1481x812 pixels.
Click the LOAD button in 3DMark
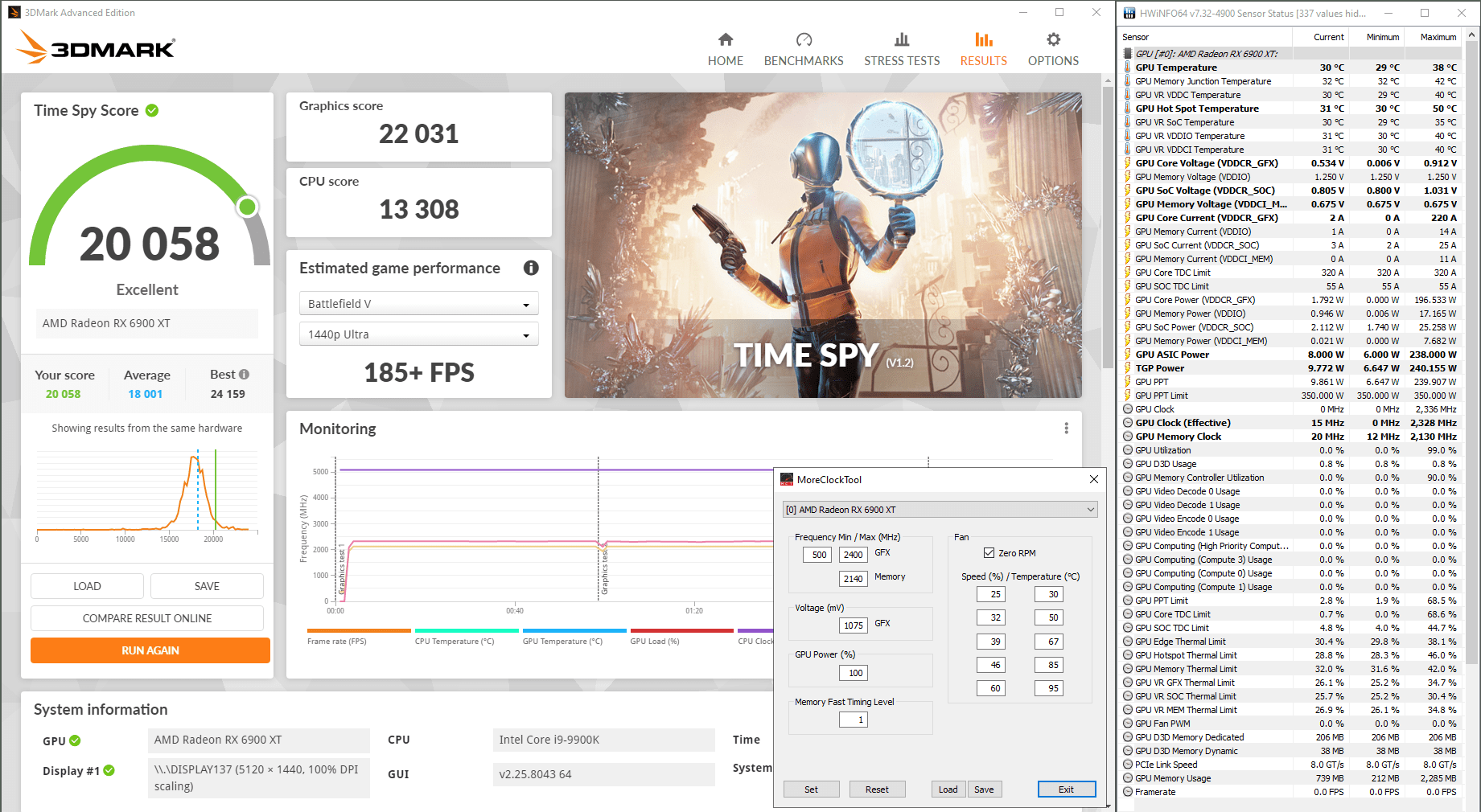[87, 586]
